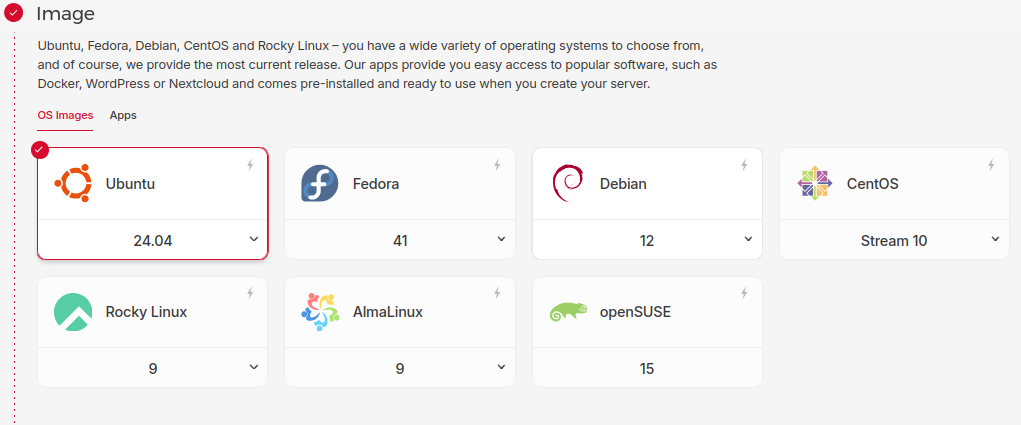Click the Fedora logo icon
Image resolution: width=1021 pixels, height=425 pixels.
[x=320, y=184]
